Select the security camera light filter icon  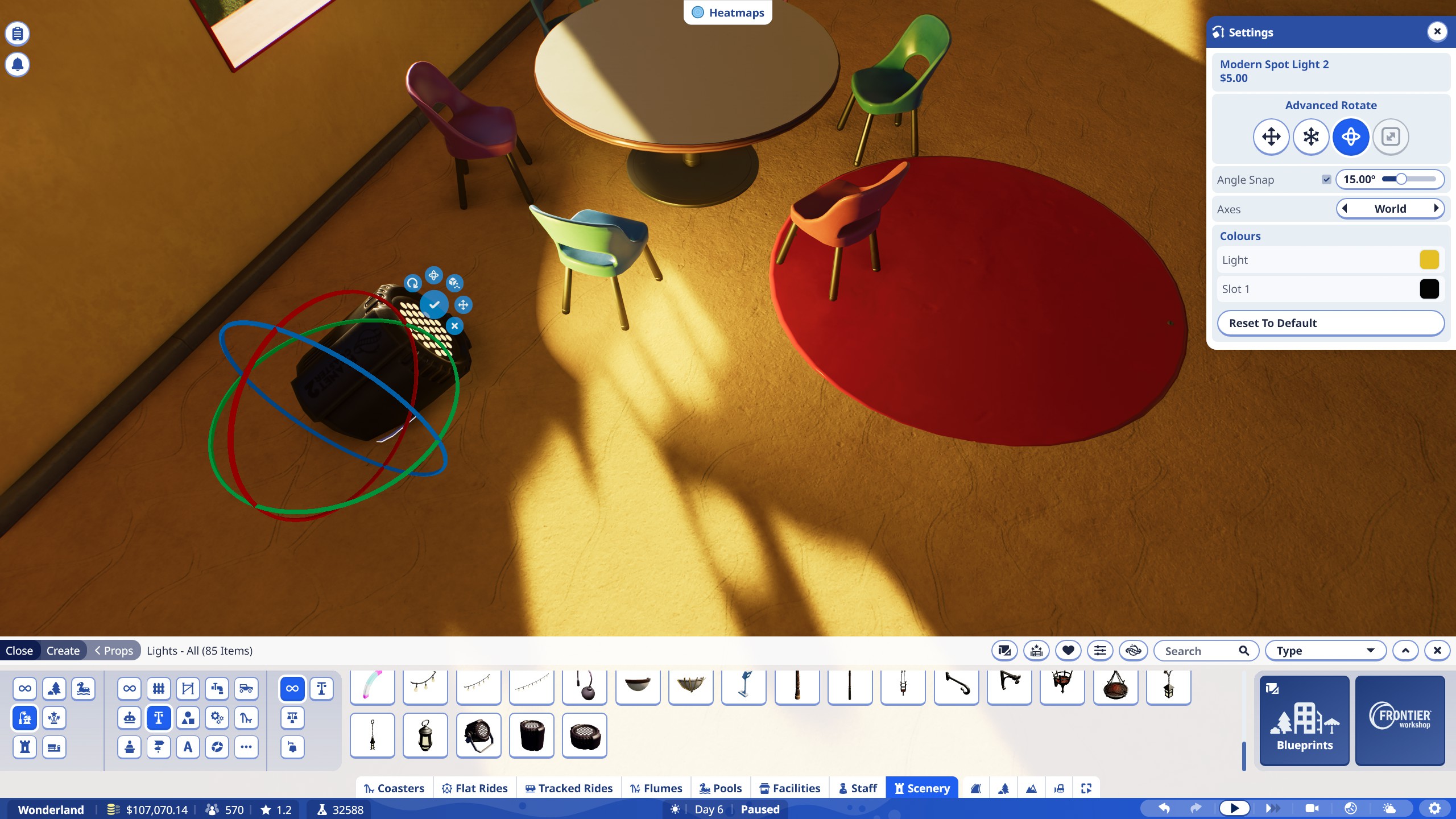pyautogui.click(x=292, y=747)
